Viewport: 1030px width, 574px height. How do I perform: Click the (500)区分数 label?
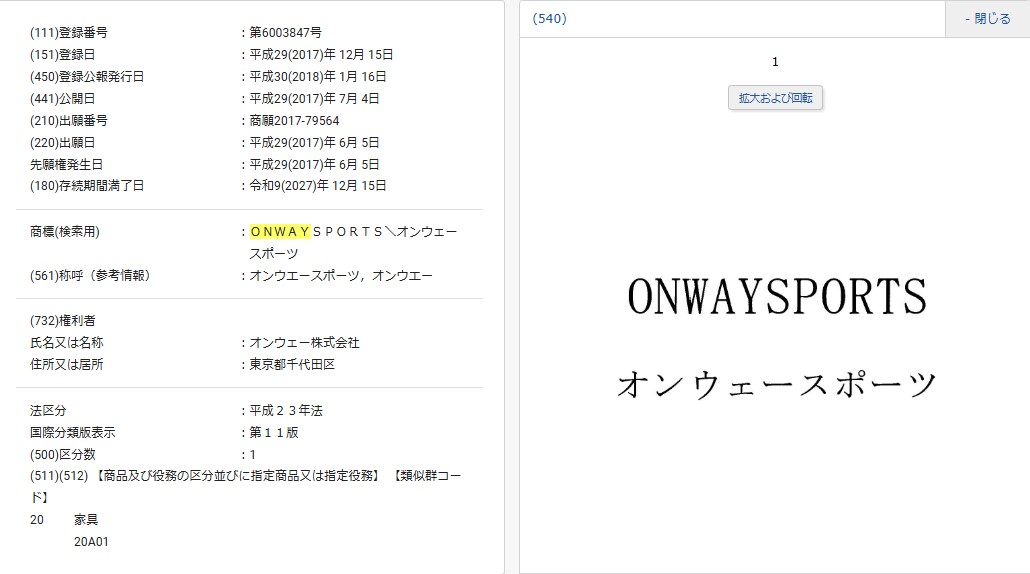[62, 454]
